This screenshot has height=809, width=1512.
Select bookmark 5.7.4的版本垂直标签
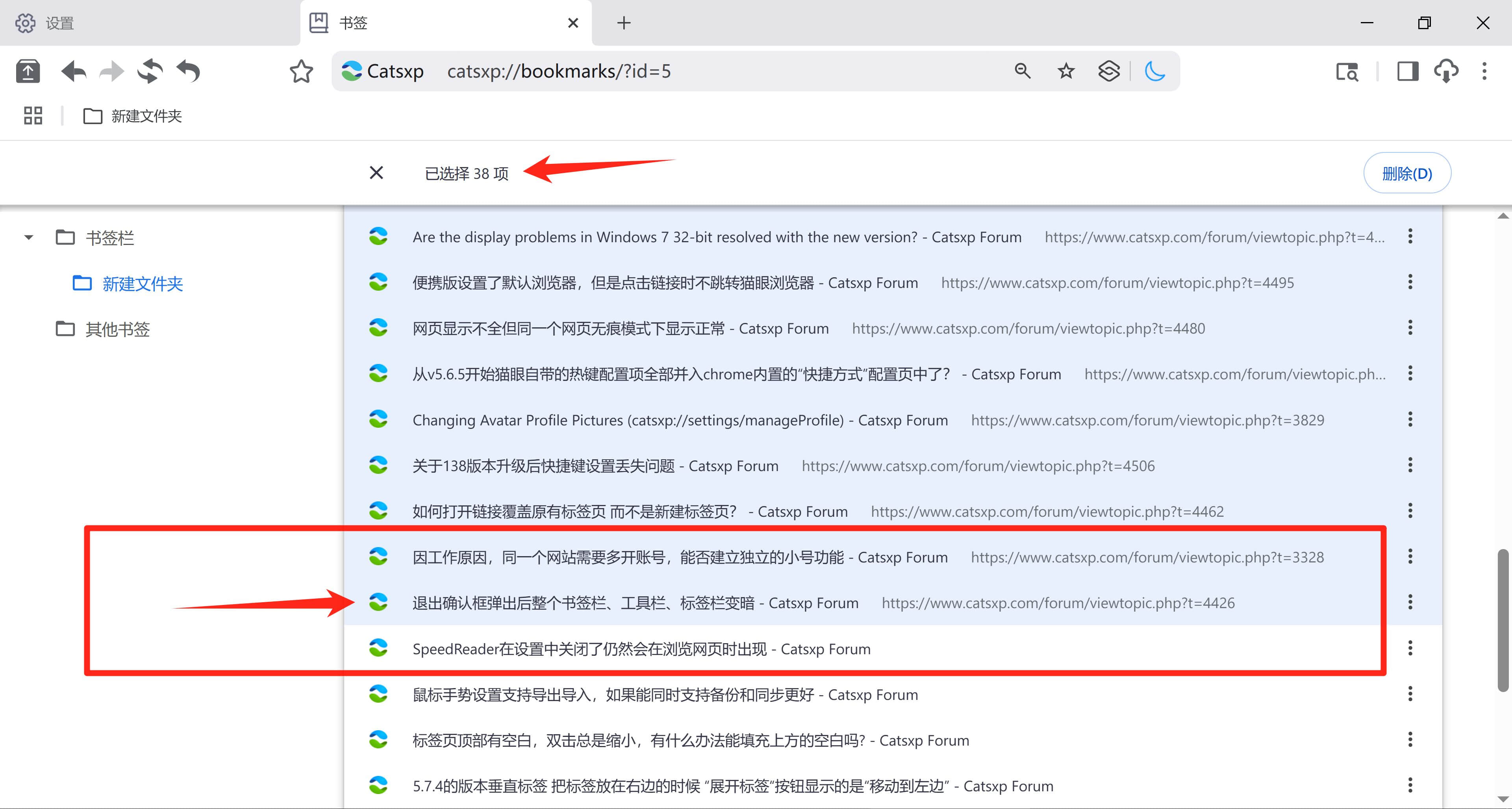click(892, 786)
